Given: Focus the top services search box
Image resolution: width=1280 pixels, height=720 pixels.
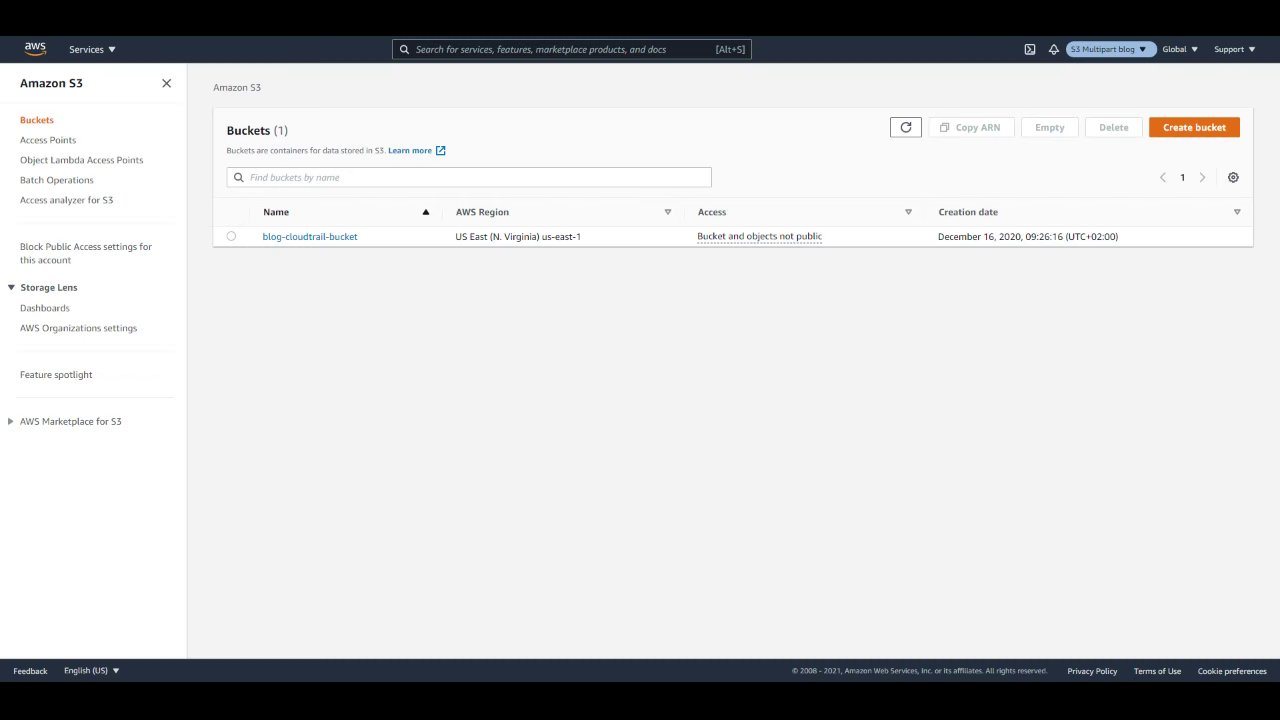Looking at the screenshot, I should (572, 49).
